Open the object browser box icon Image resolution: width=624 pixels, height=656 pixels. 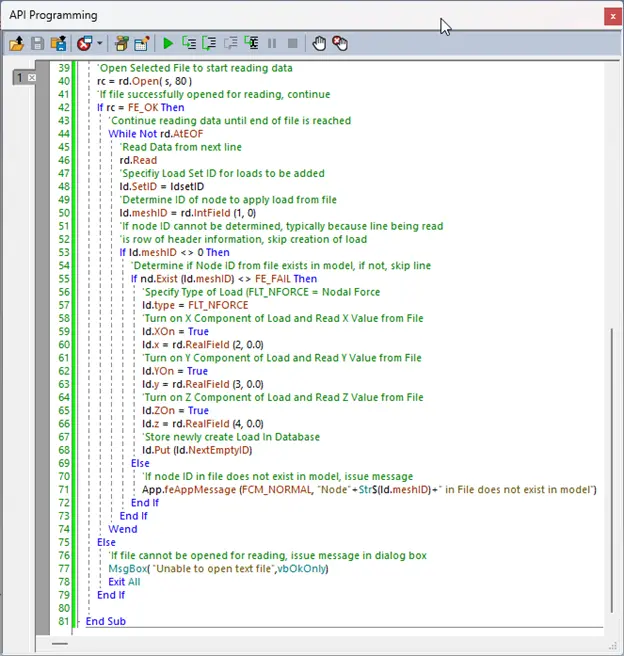tap(121, 44)
